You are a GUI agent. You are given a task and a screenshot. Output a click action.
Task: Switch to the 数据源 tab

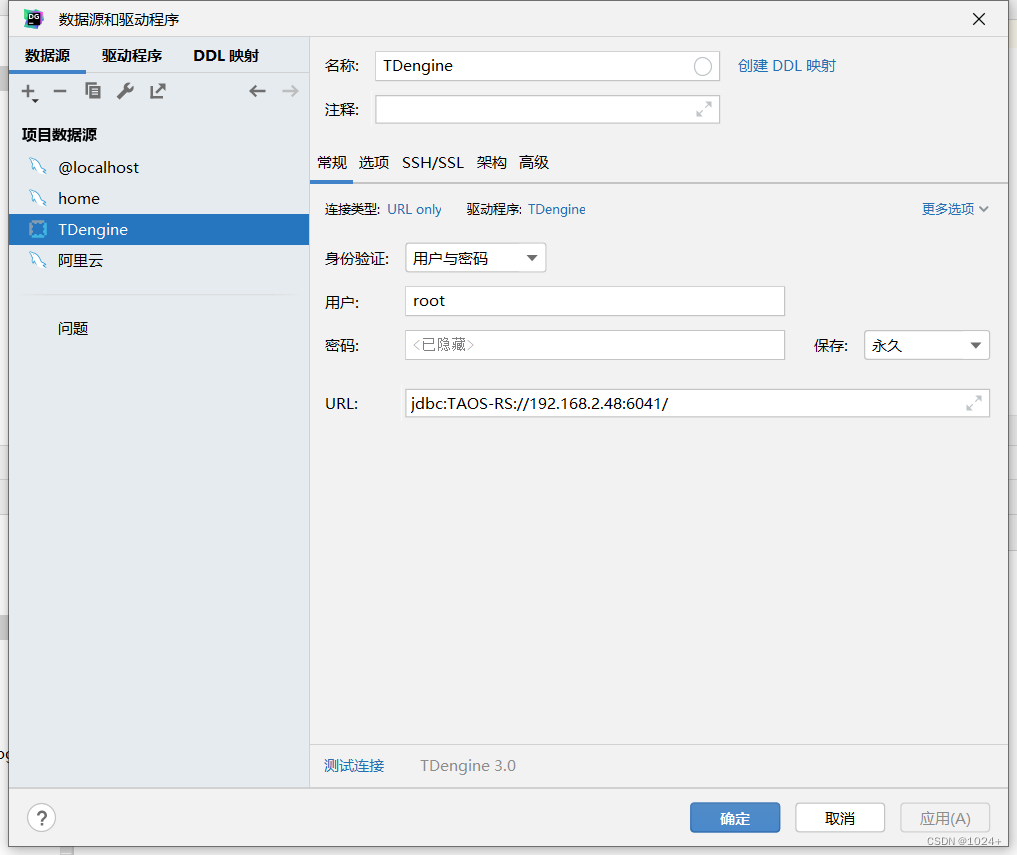click(47, 56)
